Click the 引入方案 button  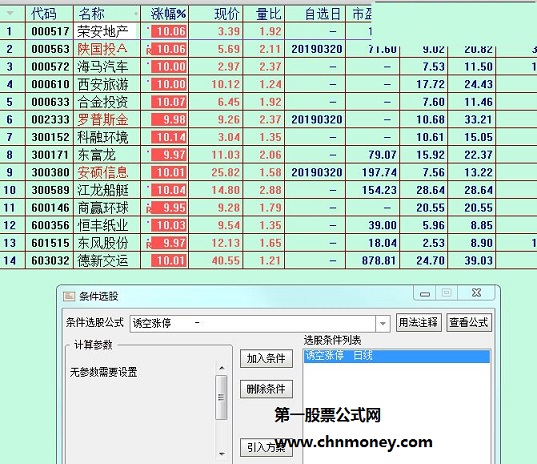(266, 447)
